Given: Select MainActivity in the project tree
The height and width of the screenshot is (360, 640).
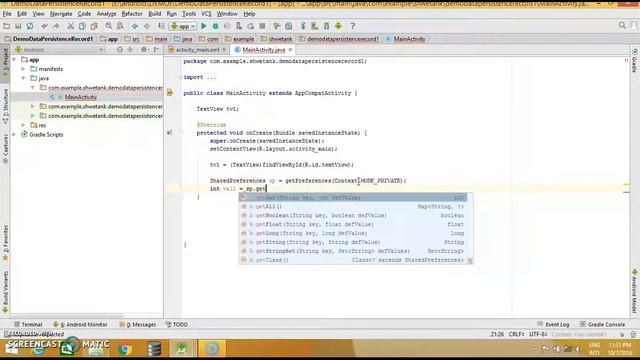Looking at the screenshot, I should [x=80, y=97].
